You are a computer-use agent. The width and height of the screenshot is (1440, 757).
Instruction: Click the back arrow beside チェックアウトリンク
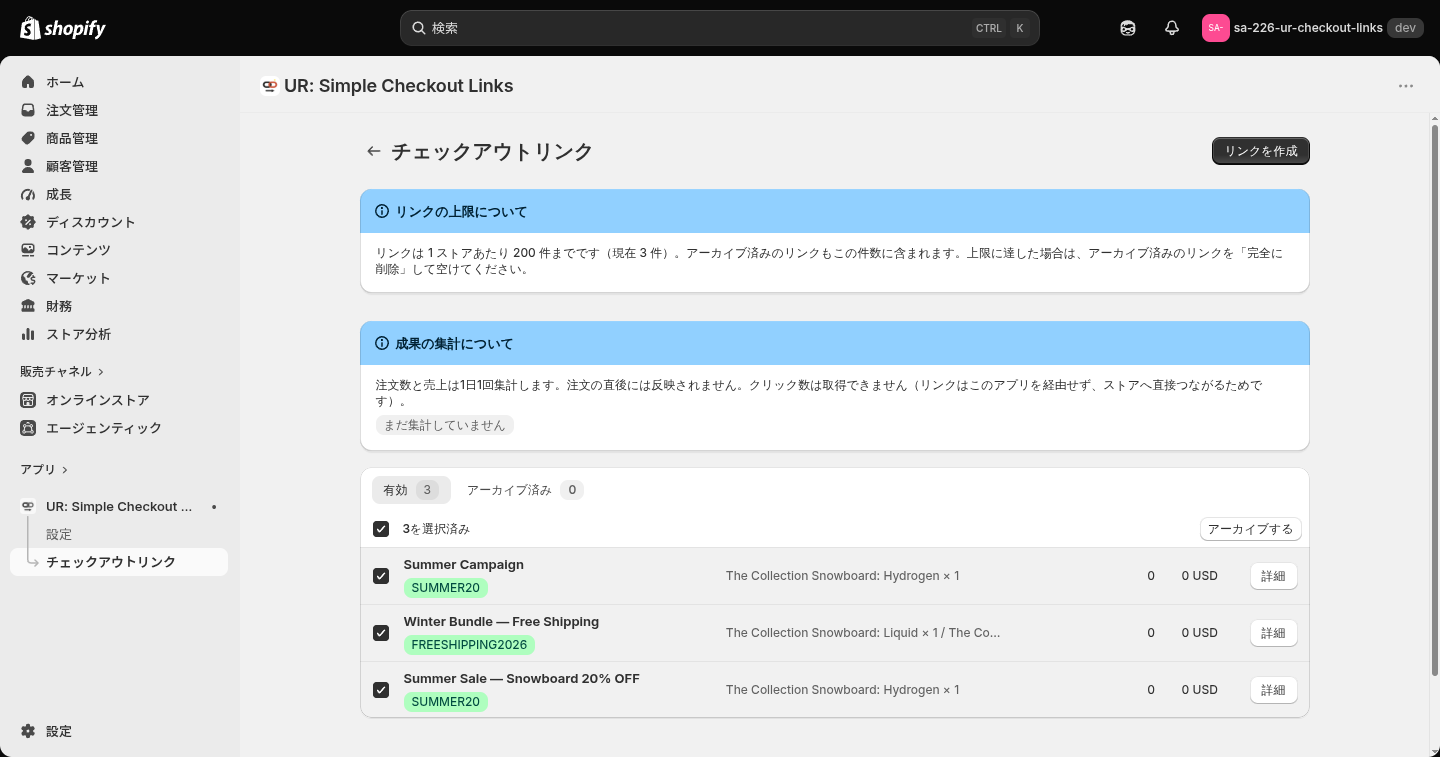[x=374, y=151]
